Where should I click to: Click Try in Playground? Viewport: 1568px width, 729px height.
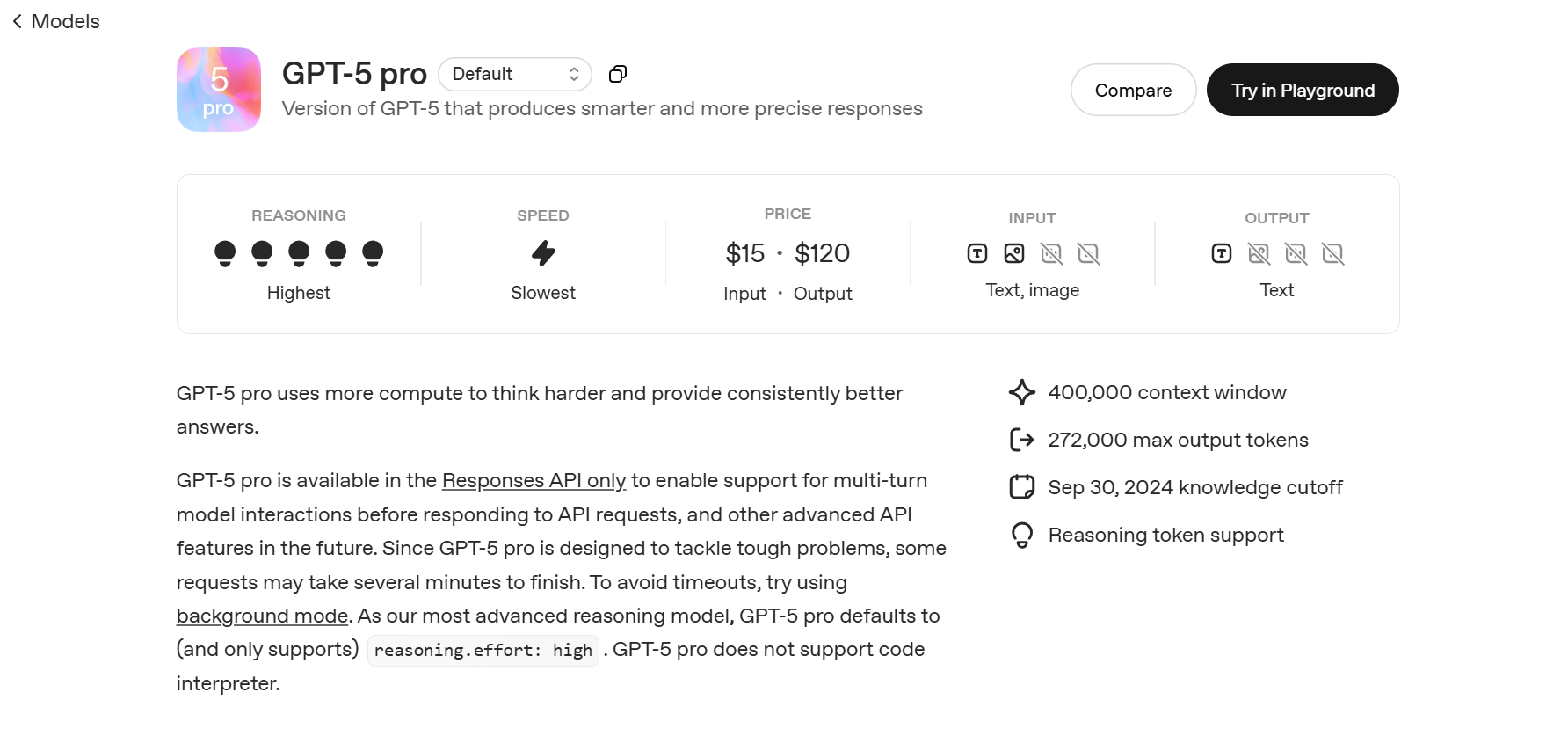(1303, 90)
